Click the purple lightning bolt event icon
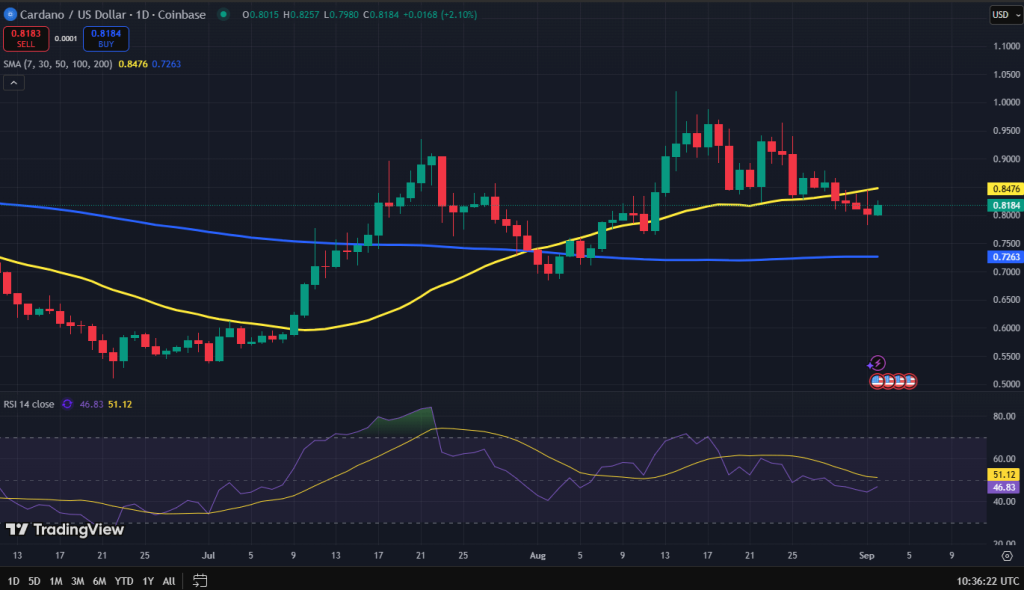Image resolution: width=1024 pixels, height=590 pixels. pyautogui.click(x=877, y=363)
